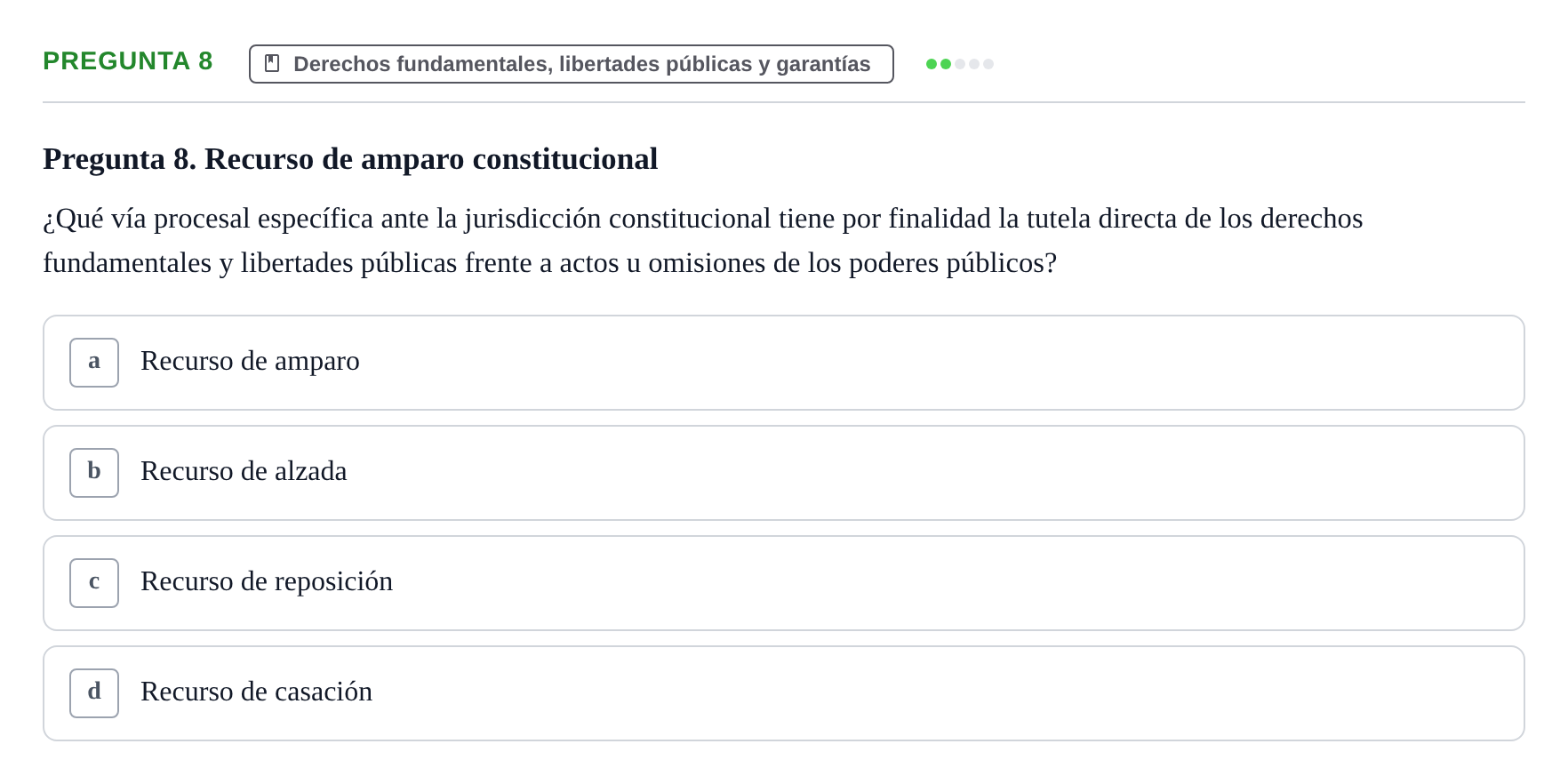Click the letter a badge

tap(94, 363)
